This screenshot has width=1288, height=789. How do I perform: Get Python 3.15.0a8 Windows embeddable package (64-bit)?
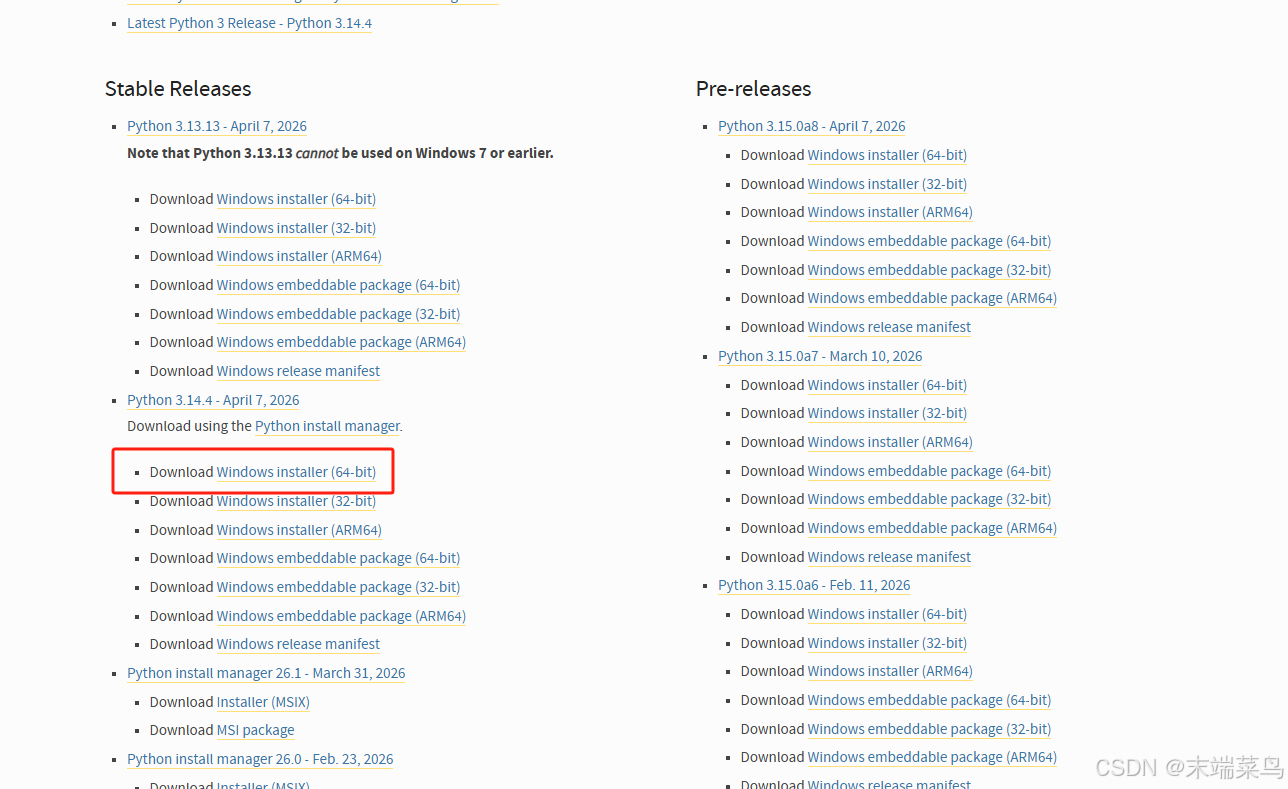(x=929, y=241)
